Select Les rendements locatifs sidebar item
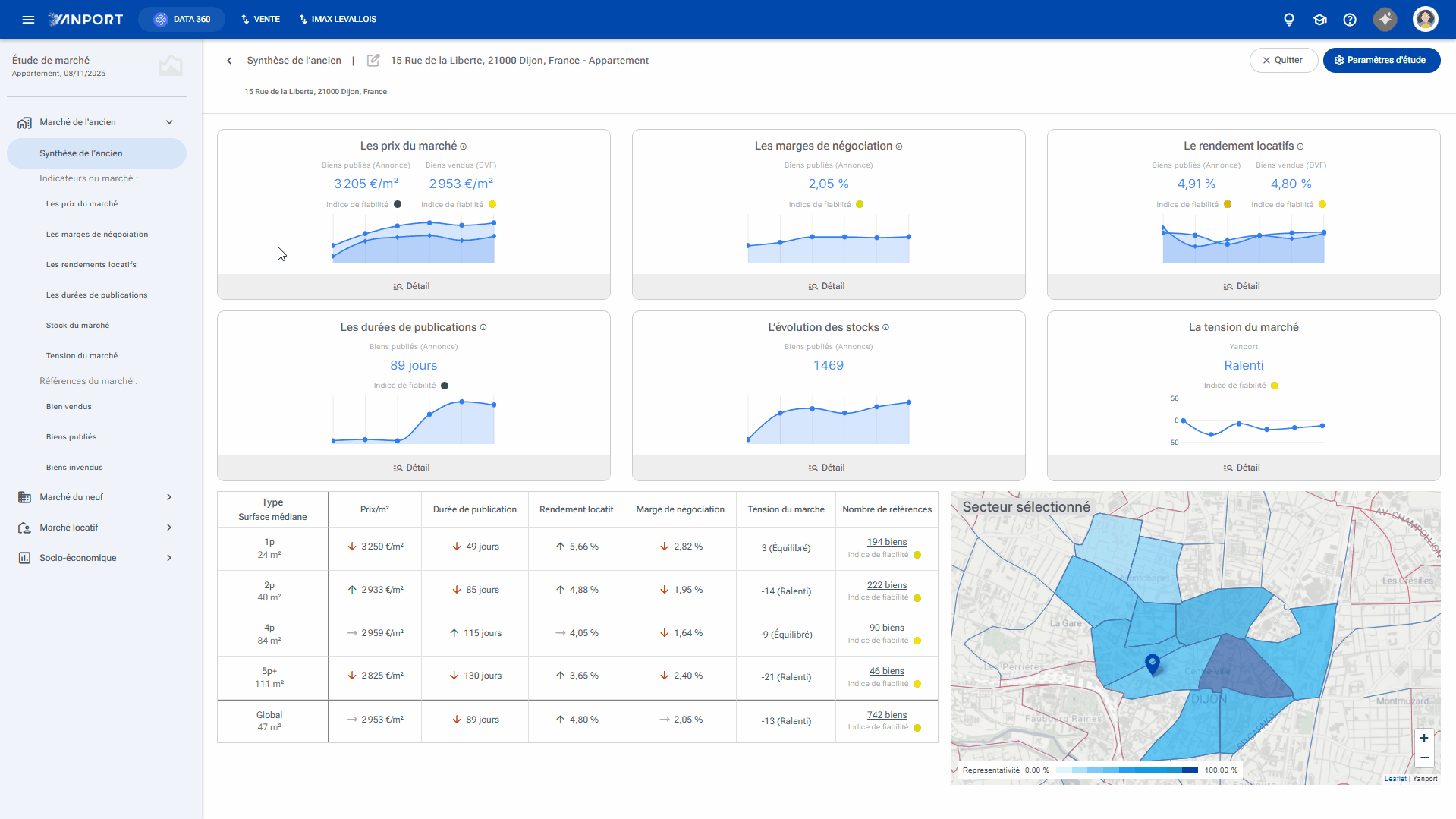Image resolution: width=1456 pixels, height=819 pixels. click(91, 265)
